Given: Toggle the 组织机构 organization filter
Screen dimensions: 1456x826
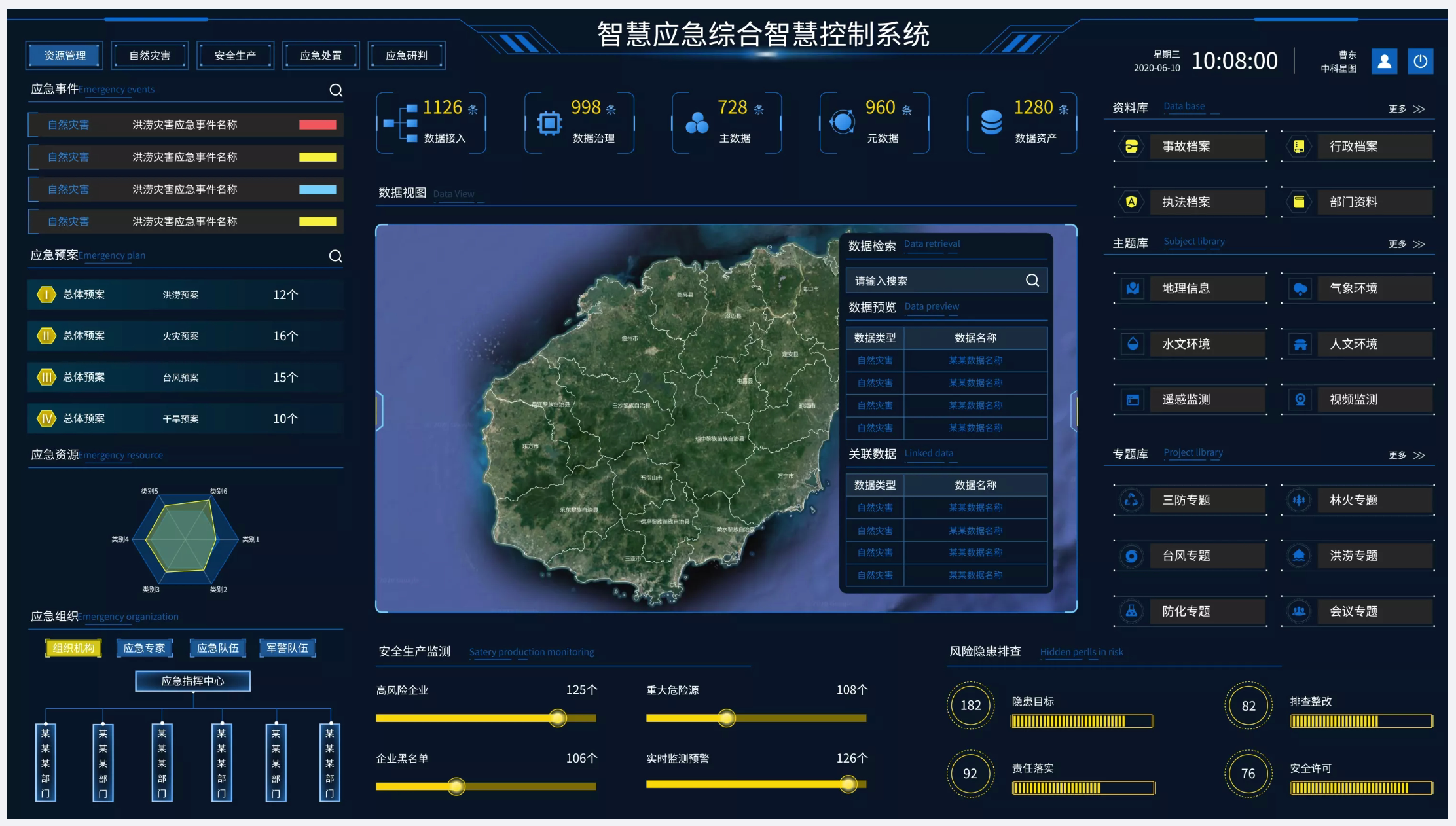Looking at the screenshot, I should tap(73, 648).
